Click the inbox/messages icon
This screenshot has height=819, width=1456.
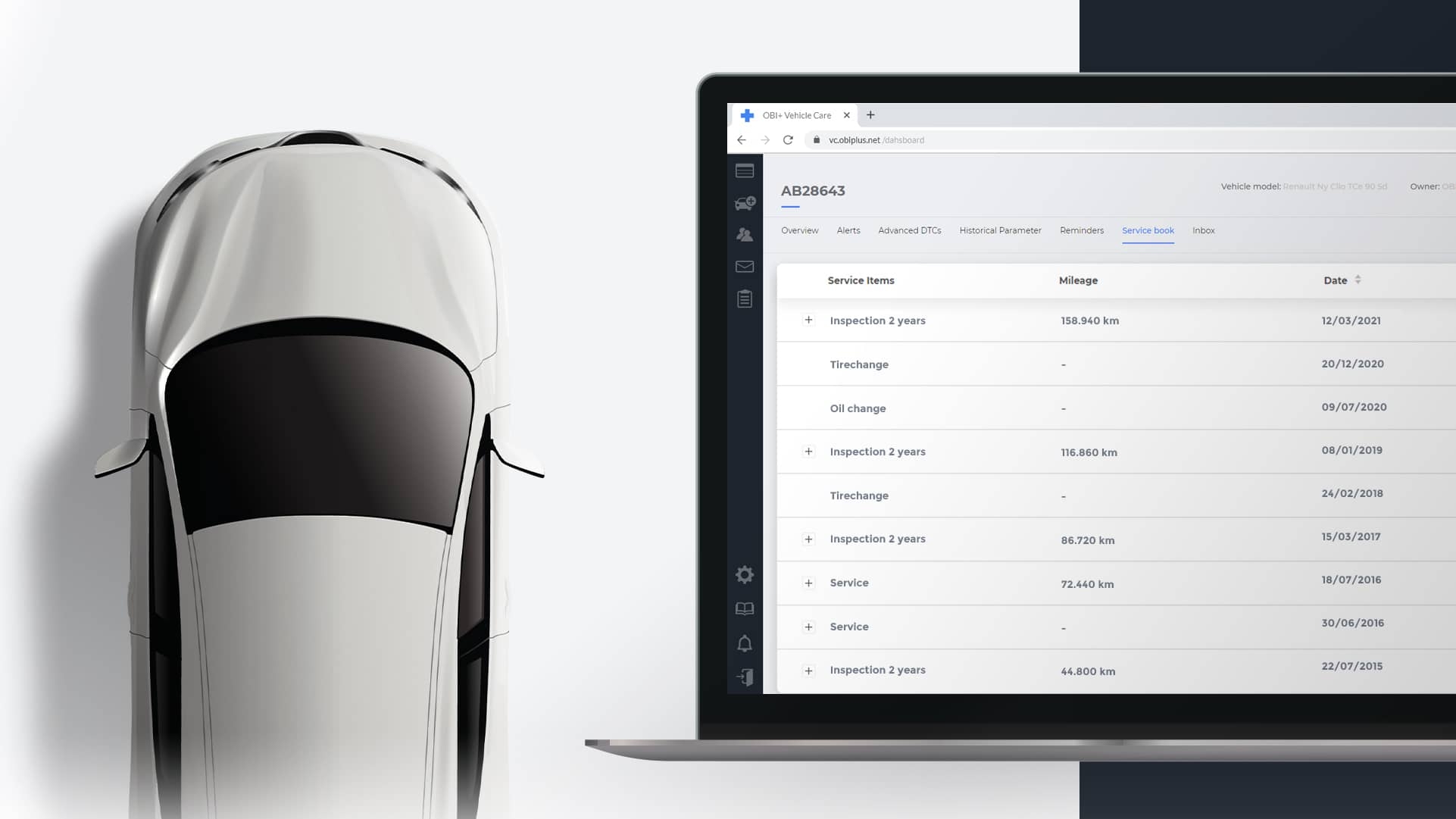(745, 266)
